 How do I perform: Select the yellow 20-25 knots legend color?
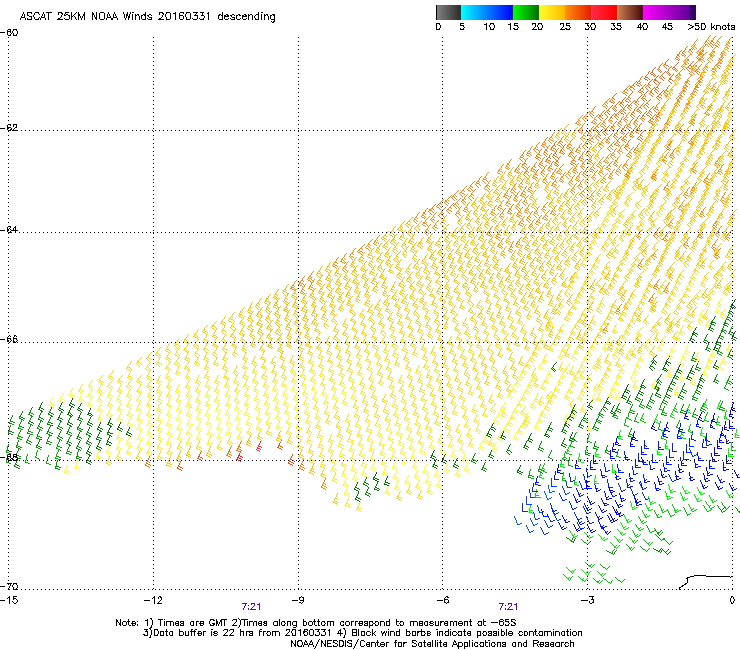point(552,12)
